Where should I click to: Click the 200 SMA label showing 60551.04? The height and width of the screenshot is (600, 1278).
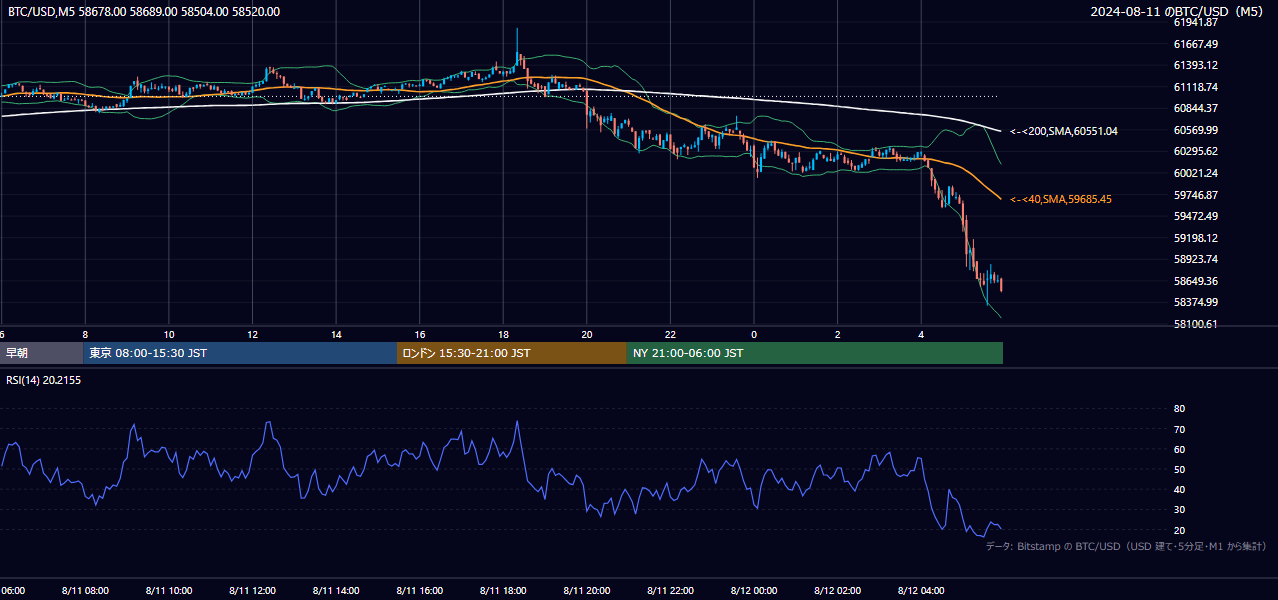(1064, 131)
